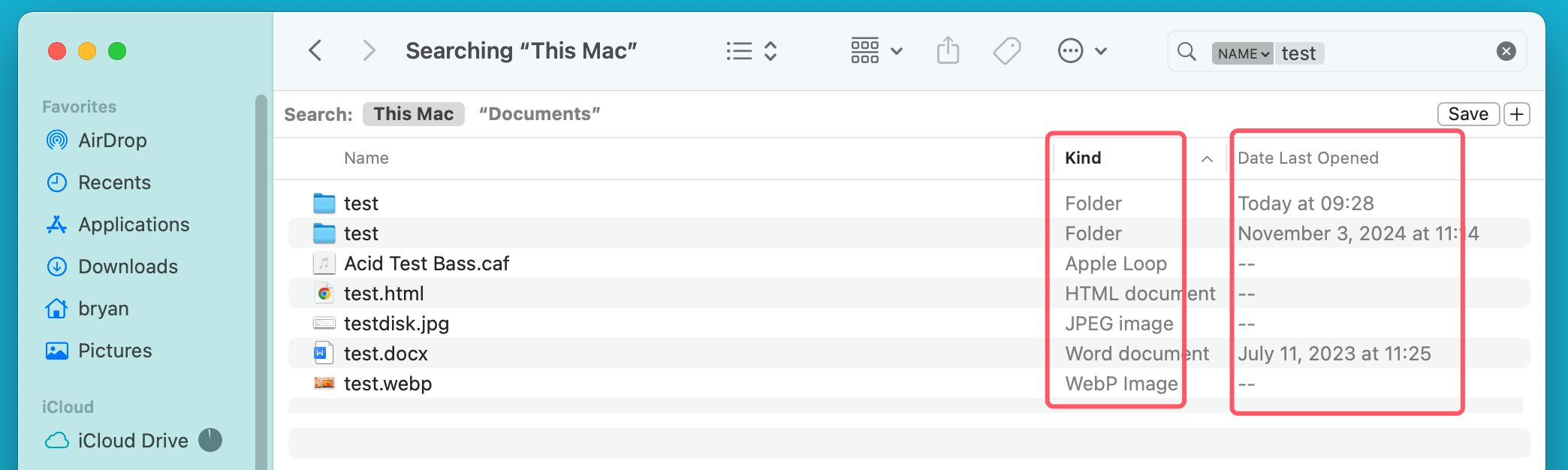Open the Applications sidebar item
1568x470 pixels.
(133, 224)
